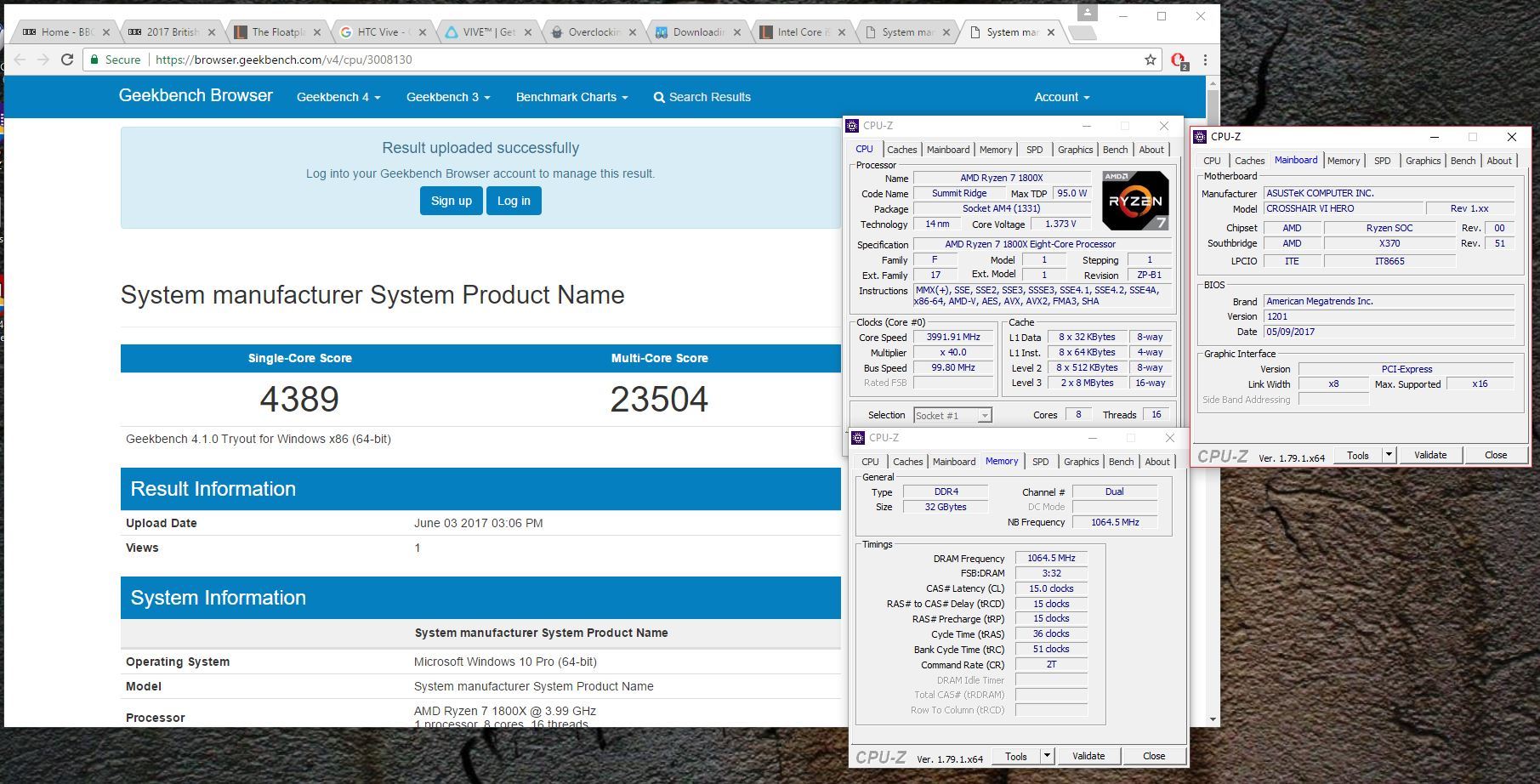Click the Chrome profile avatar icon
Image resolution: width=1540 pixels, height=784 pixels.
tap(1087, 12)
